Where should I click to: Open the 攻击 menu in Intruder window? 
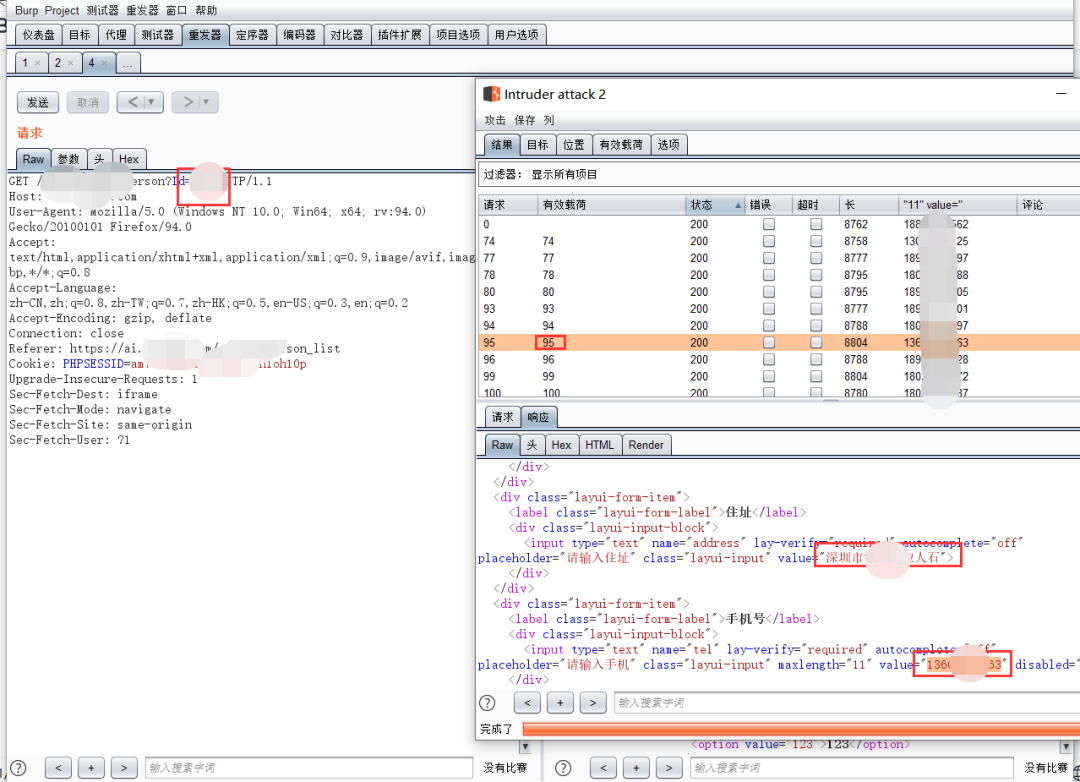495,120
